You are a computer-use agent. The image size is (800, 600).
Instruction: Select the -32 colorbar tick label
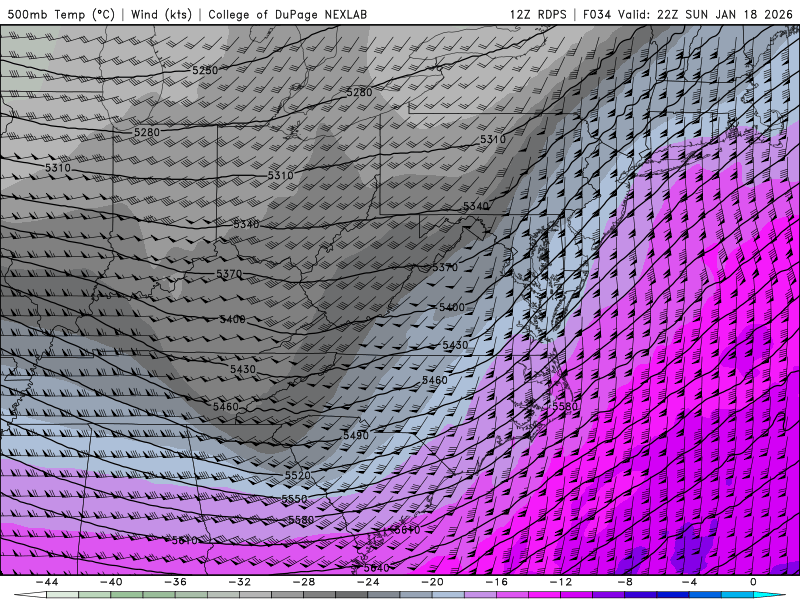pos(240,582)
